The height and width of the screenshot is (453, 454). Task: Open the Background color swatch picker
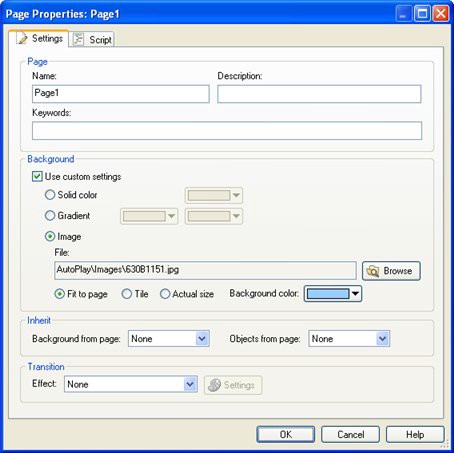[x=333, y=294]
